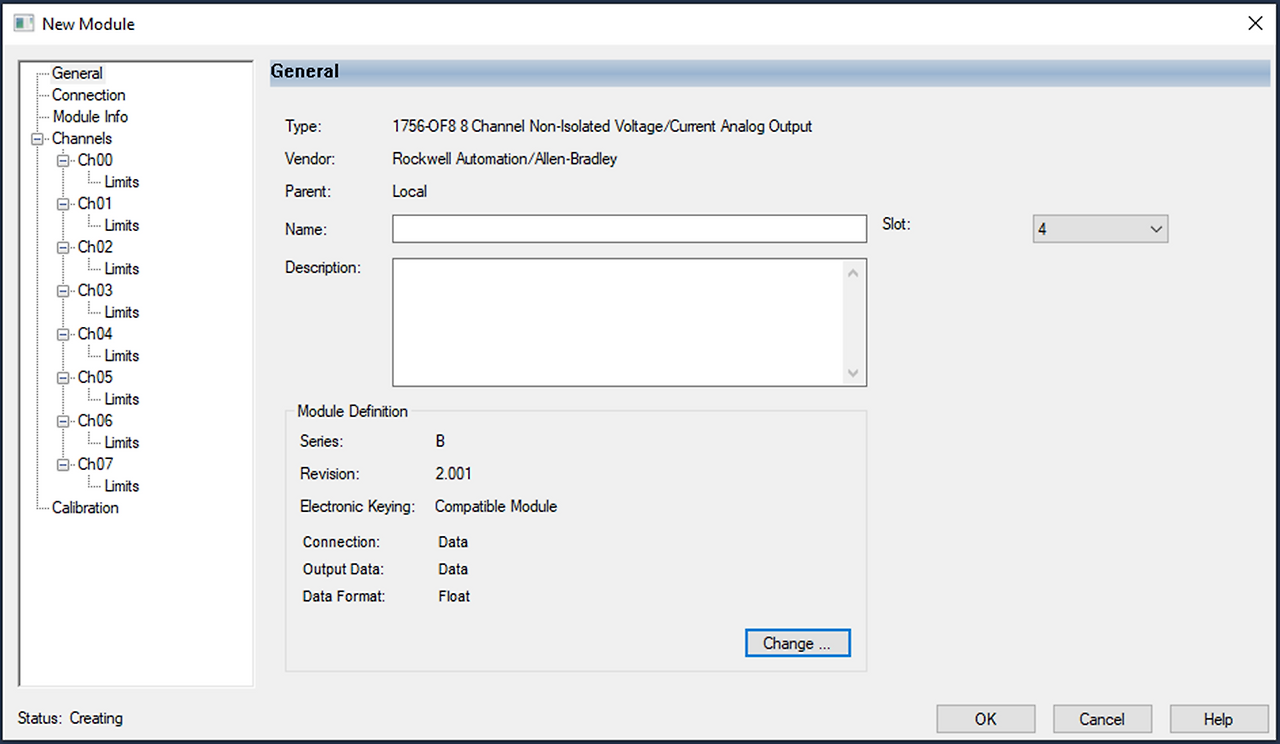
Task: Collapse the Channels tree branch
Action: coord(37,138)
